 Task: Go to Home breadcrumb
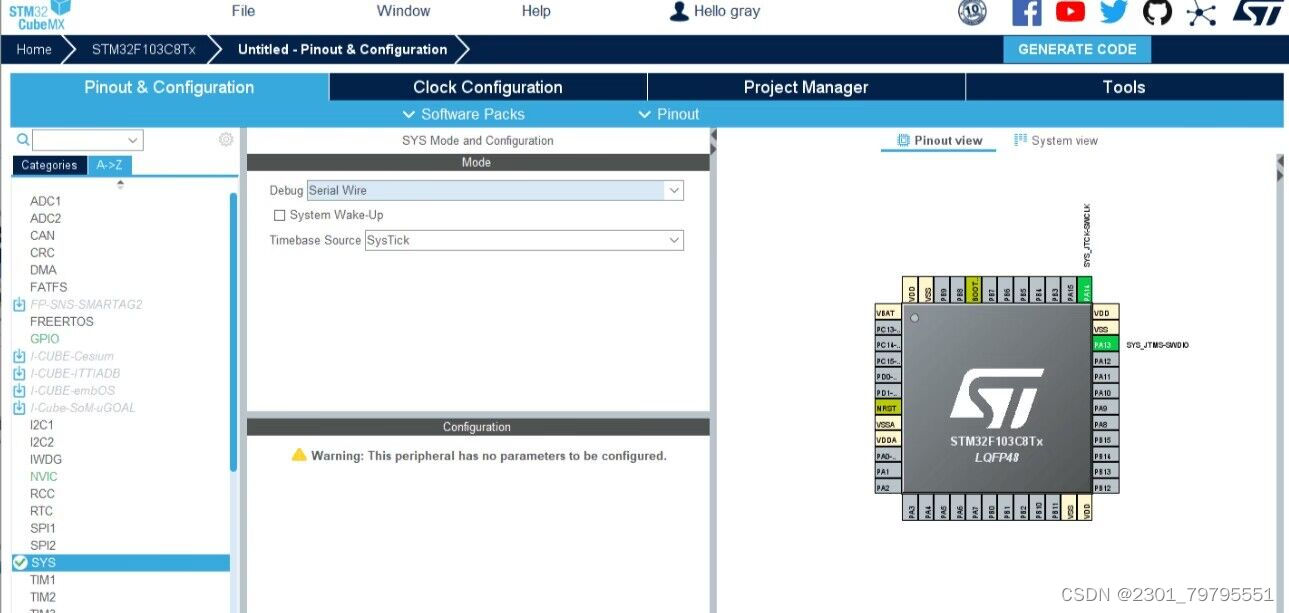pos(34,49)
